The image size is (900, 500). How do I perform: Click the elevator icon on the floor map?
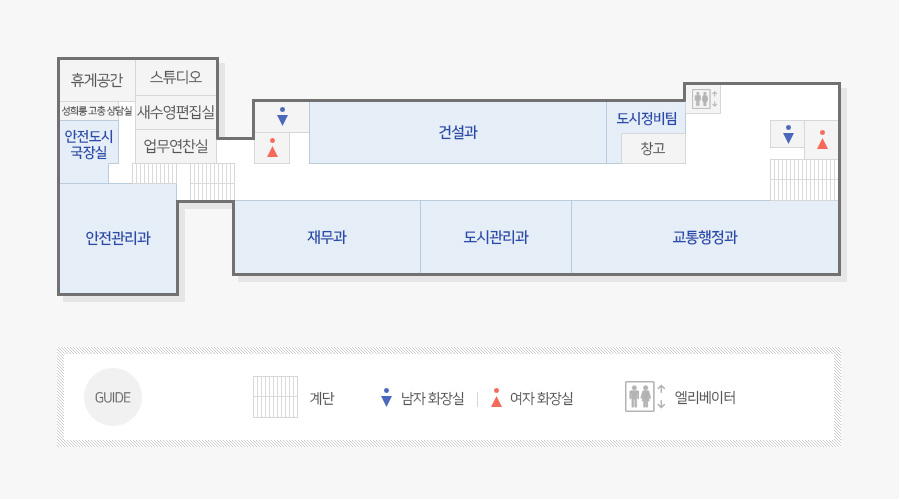[705, 99]
